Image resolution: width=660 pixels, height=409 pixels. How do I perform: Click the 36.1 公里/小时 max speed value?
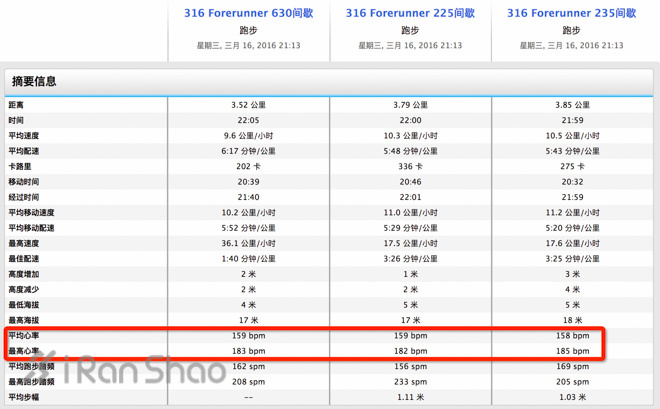click(x=248, y=243)
